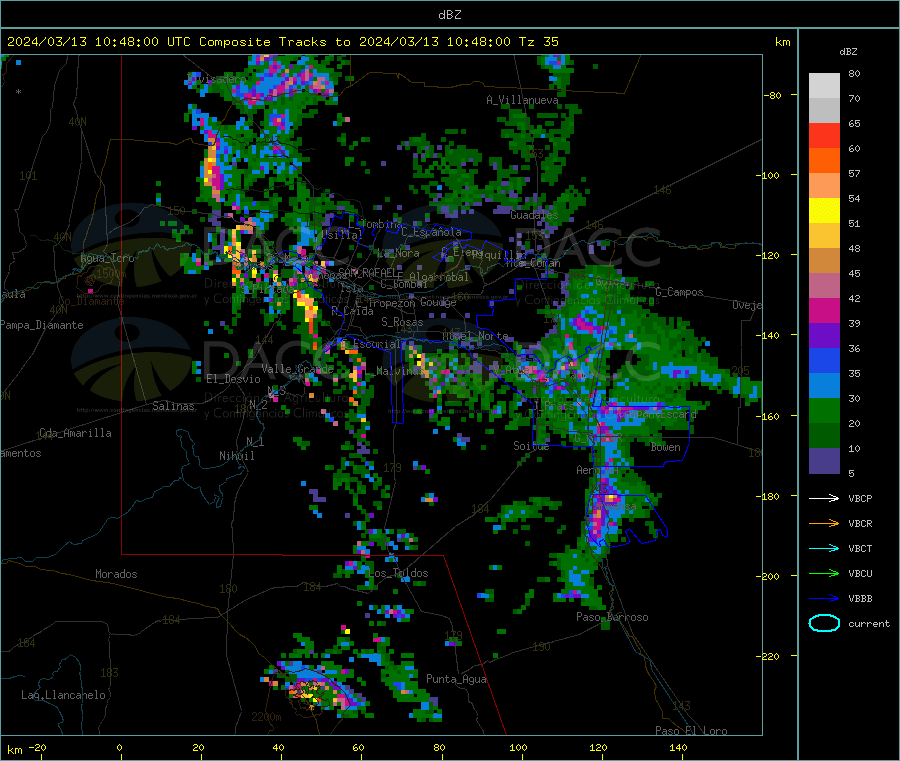This screenshot has height=761, width=900.
Task: Click the 'Cda_Amarilla' map label
Action: tap(75, 433)
